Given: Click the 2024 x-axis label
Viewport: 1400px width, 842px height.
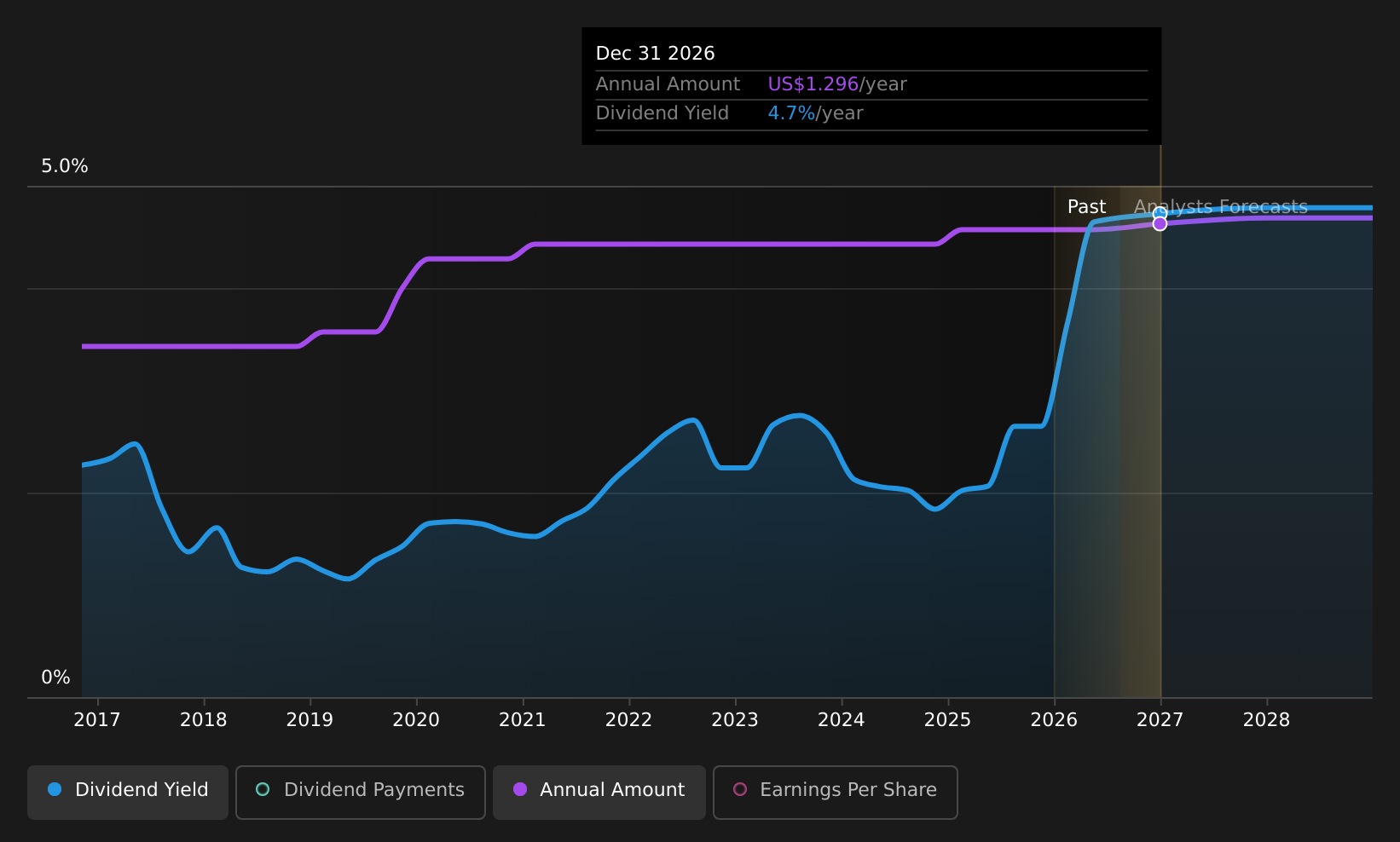Looking at the screenshot, I should (842, 720).
